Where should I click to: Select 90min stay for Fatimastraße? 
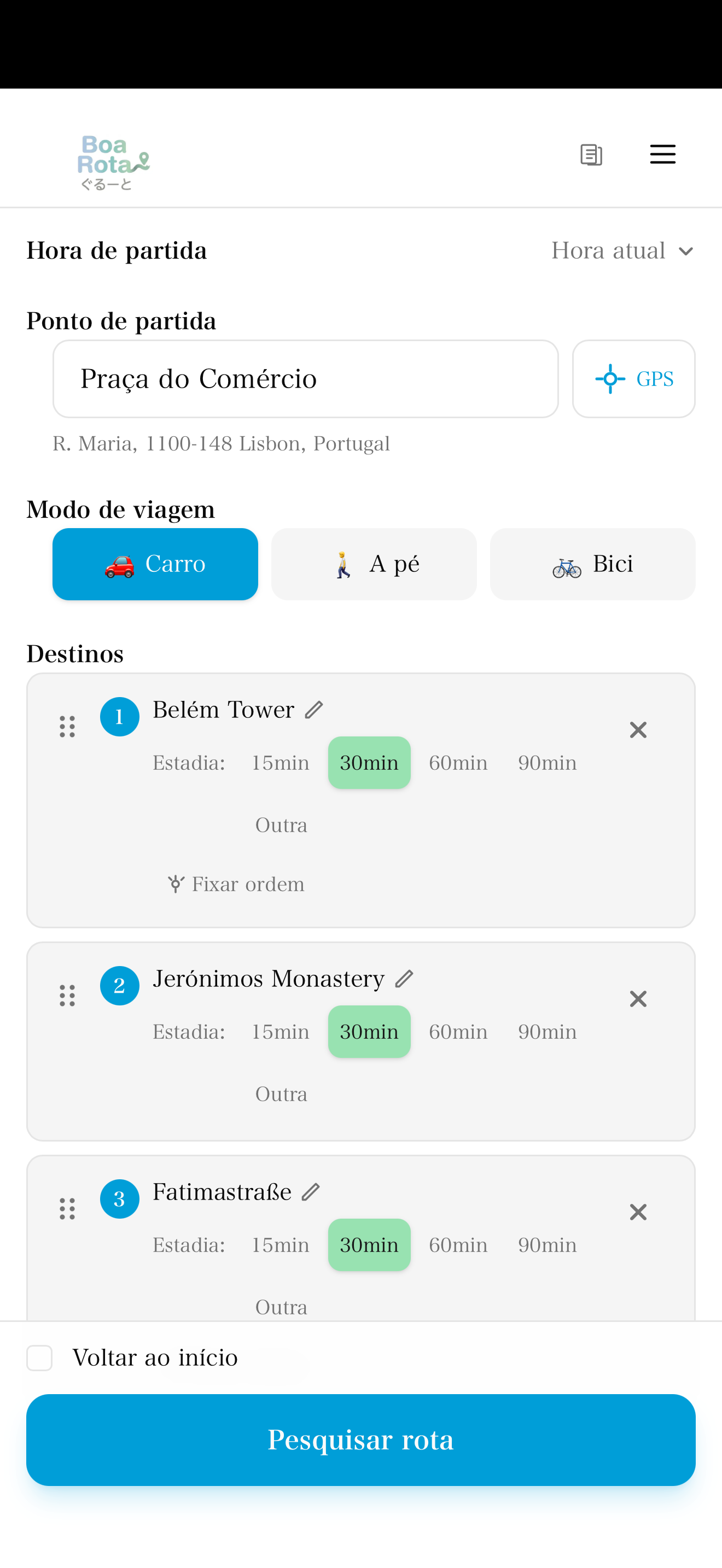[x=546, y=1245]
